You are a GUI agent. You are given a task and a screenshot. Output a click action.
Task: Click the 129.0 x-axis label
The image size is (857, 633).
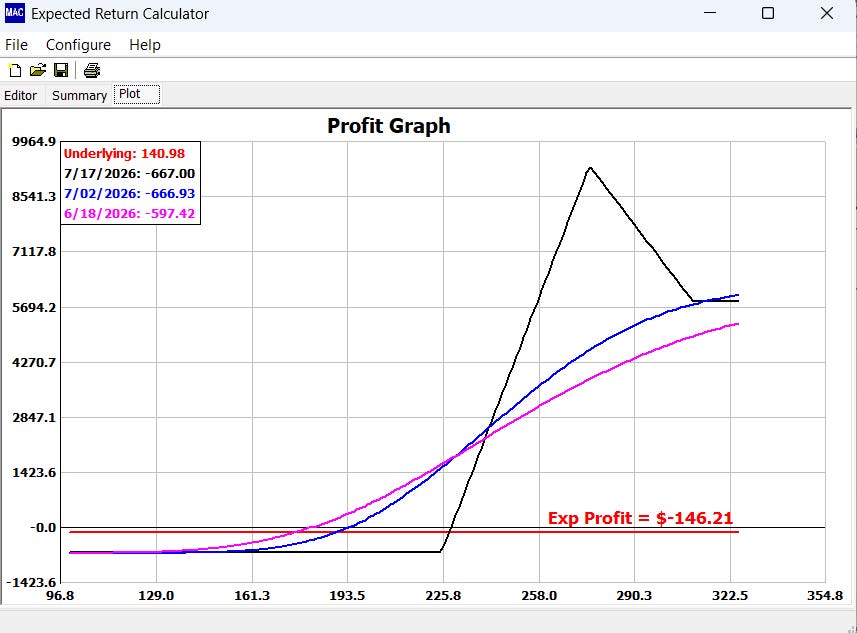(x=156, y=595)
